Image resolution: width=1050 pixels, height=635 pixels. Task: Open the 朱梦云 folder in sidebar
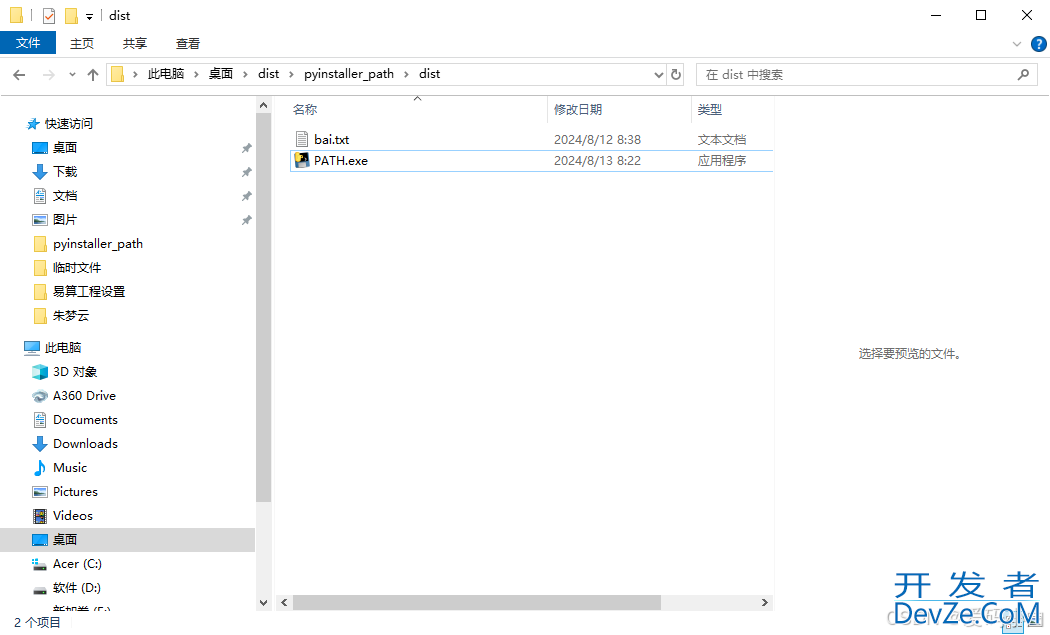[71, 316]
